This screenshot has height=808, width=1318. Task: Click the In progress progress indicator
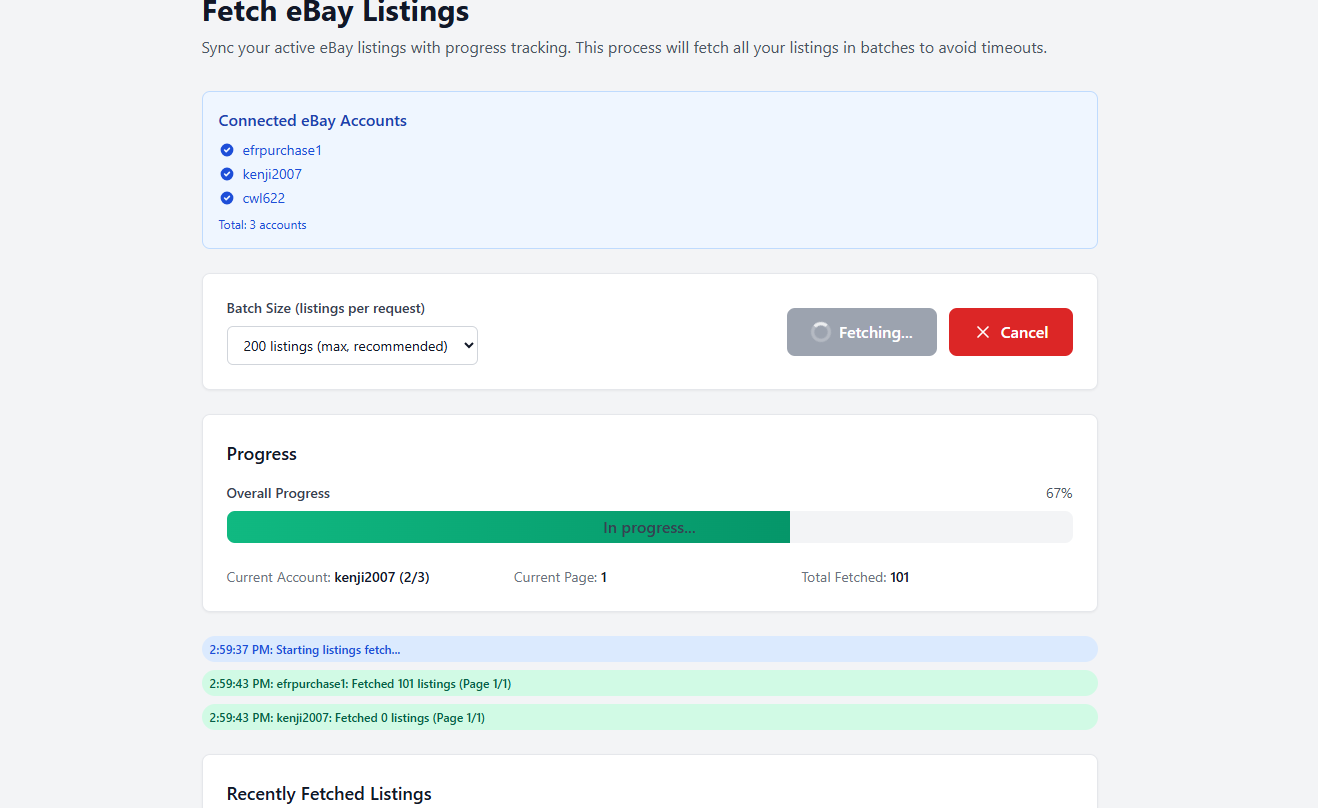point(650,527)
